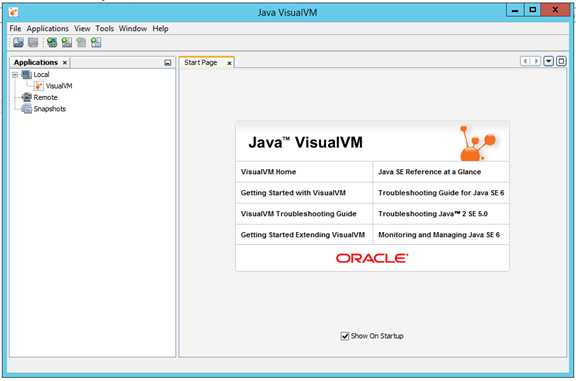
Task: Open the VisualVM Home link
Action: pyautogui.click(x=268, y=172)
